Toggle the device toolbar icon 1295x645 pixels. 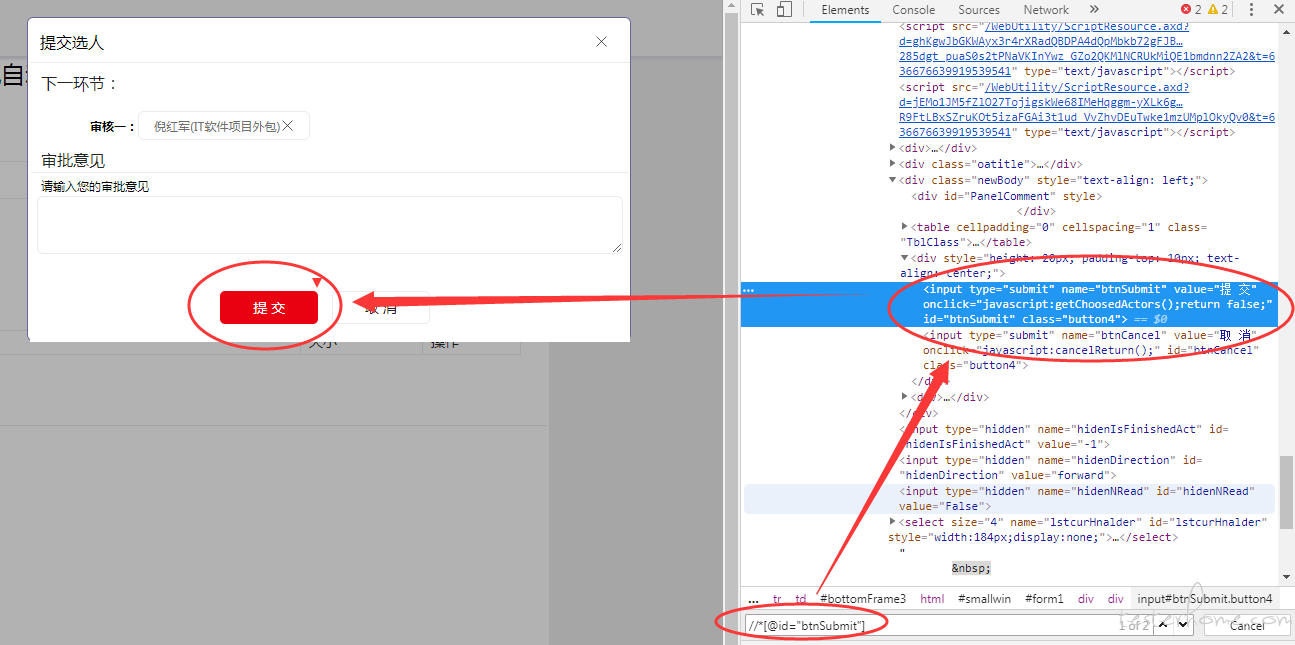pyautogui.click(x=784, y=10)
